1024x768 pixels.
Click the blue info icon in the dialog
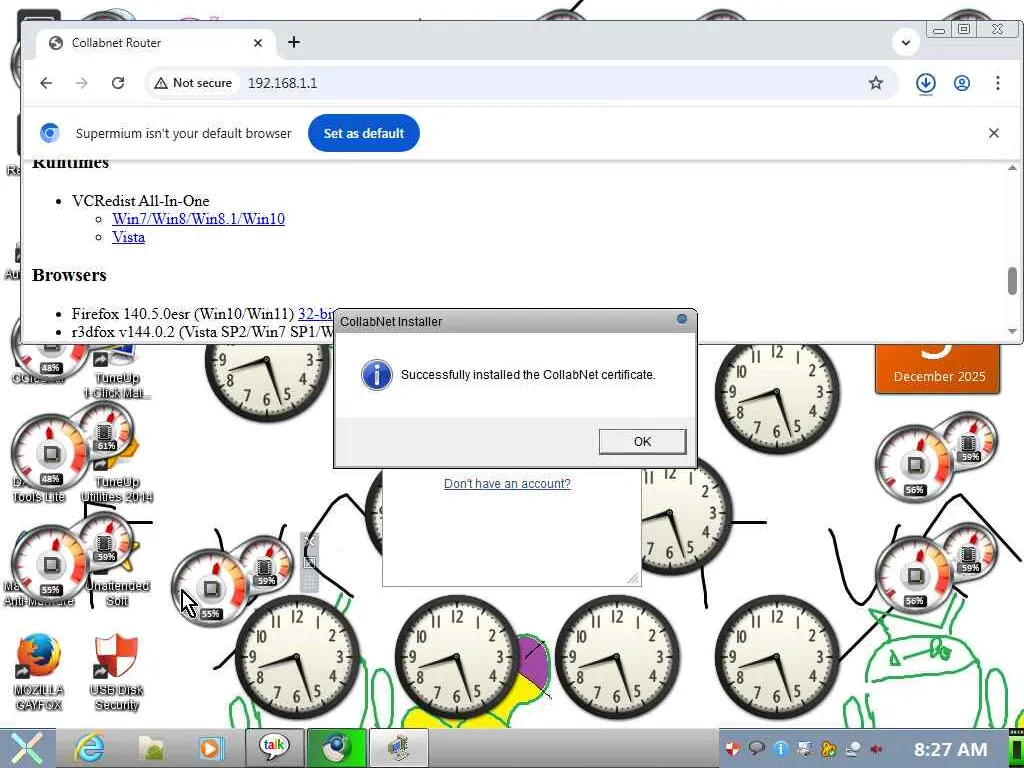(377, 375)
